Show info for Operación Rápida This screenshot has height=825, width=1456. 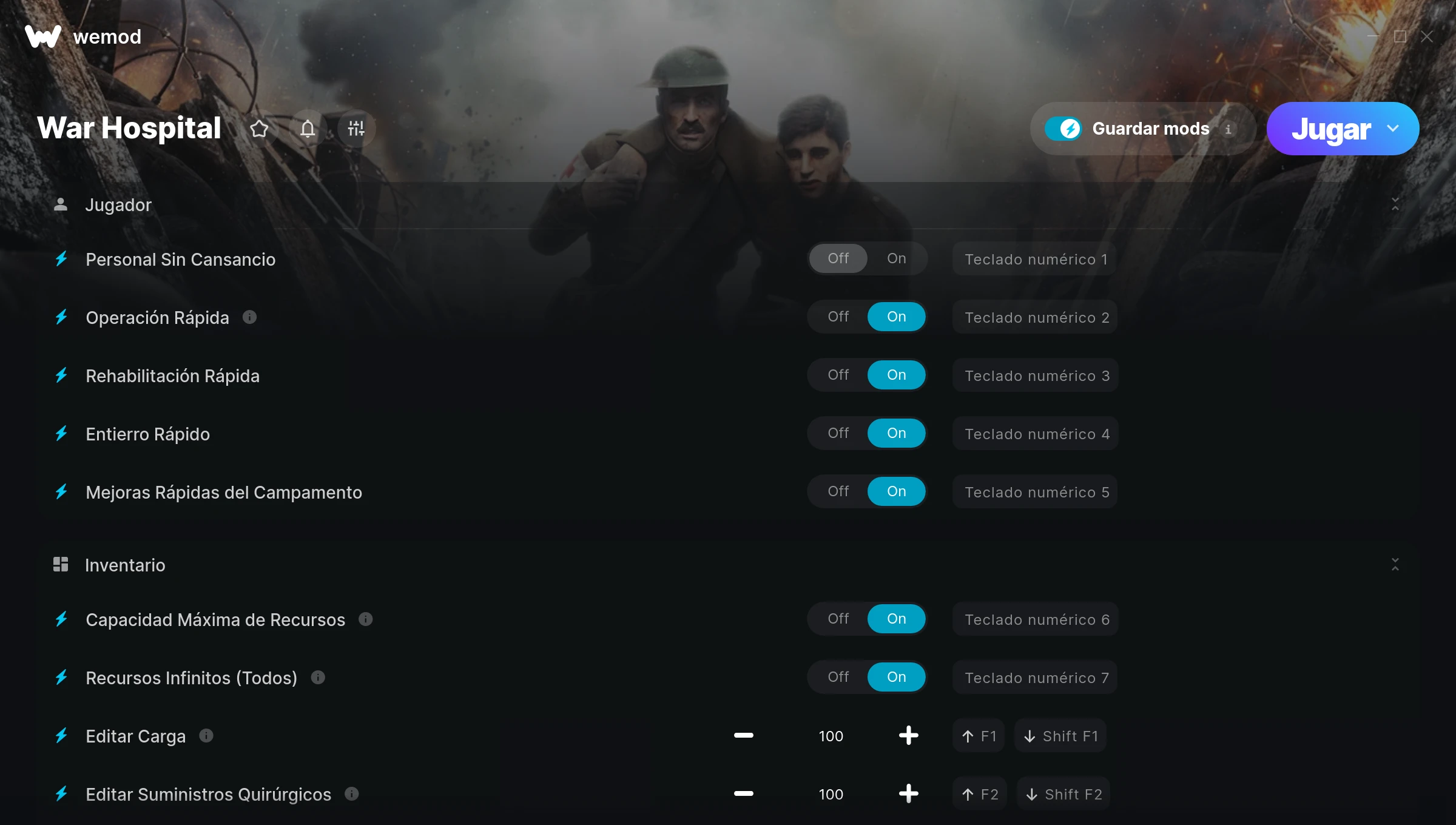[249, 317]
